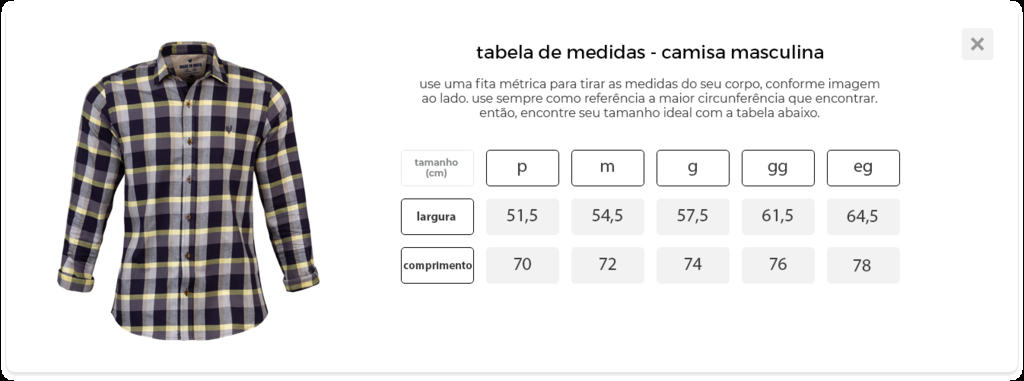Image resolution: width=1024 pixels, height=381 pixels.
Task: Click the 78 length value
Action: click(x=863, y=265)
